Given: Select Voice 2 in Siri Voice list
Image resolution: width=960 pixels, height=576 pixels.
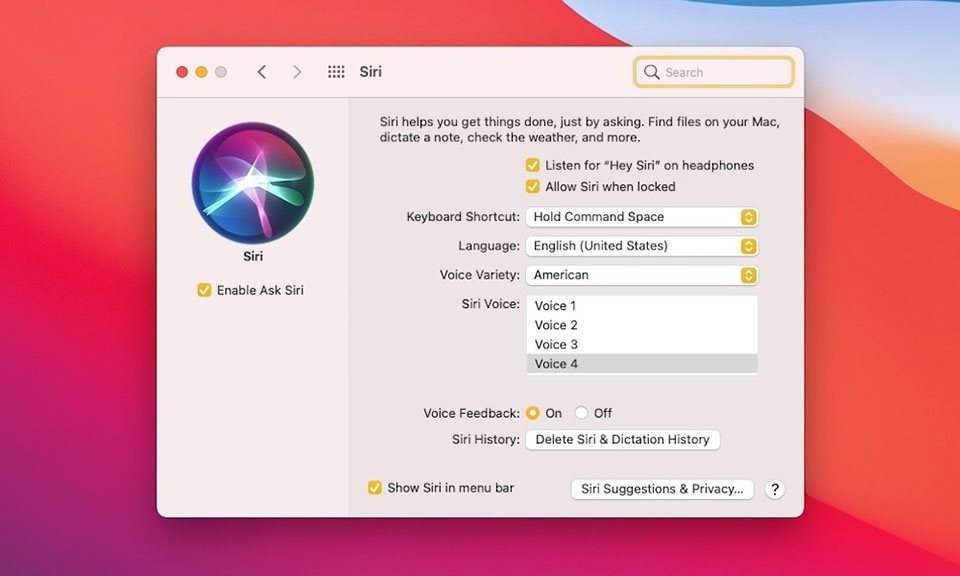Looking at the screenshot, I should tap(642, 325).
